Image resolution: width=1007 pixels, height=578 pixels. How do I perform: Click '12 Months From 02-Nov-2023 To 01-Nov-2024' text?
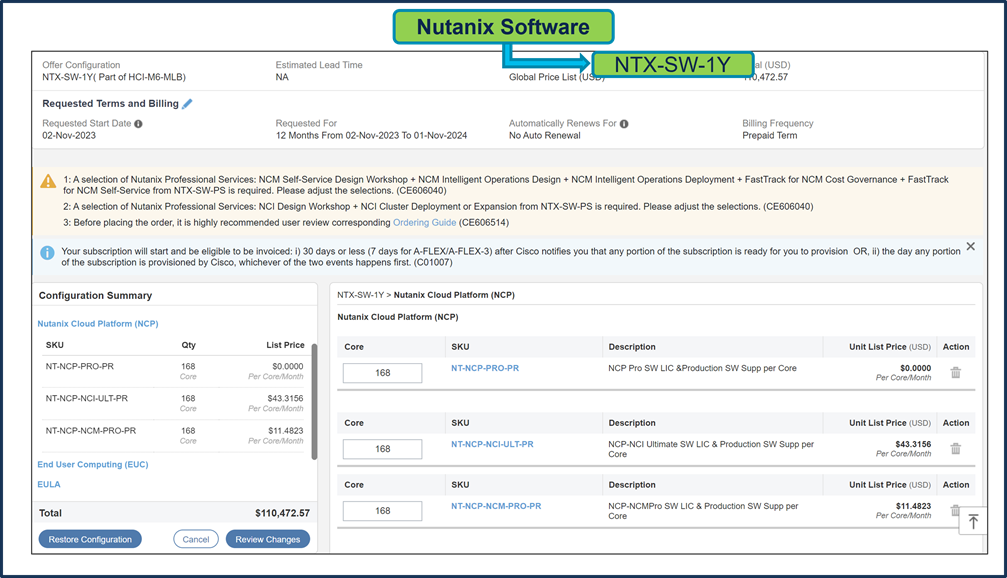[371, 136]
